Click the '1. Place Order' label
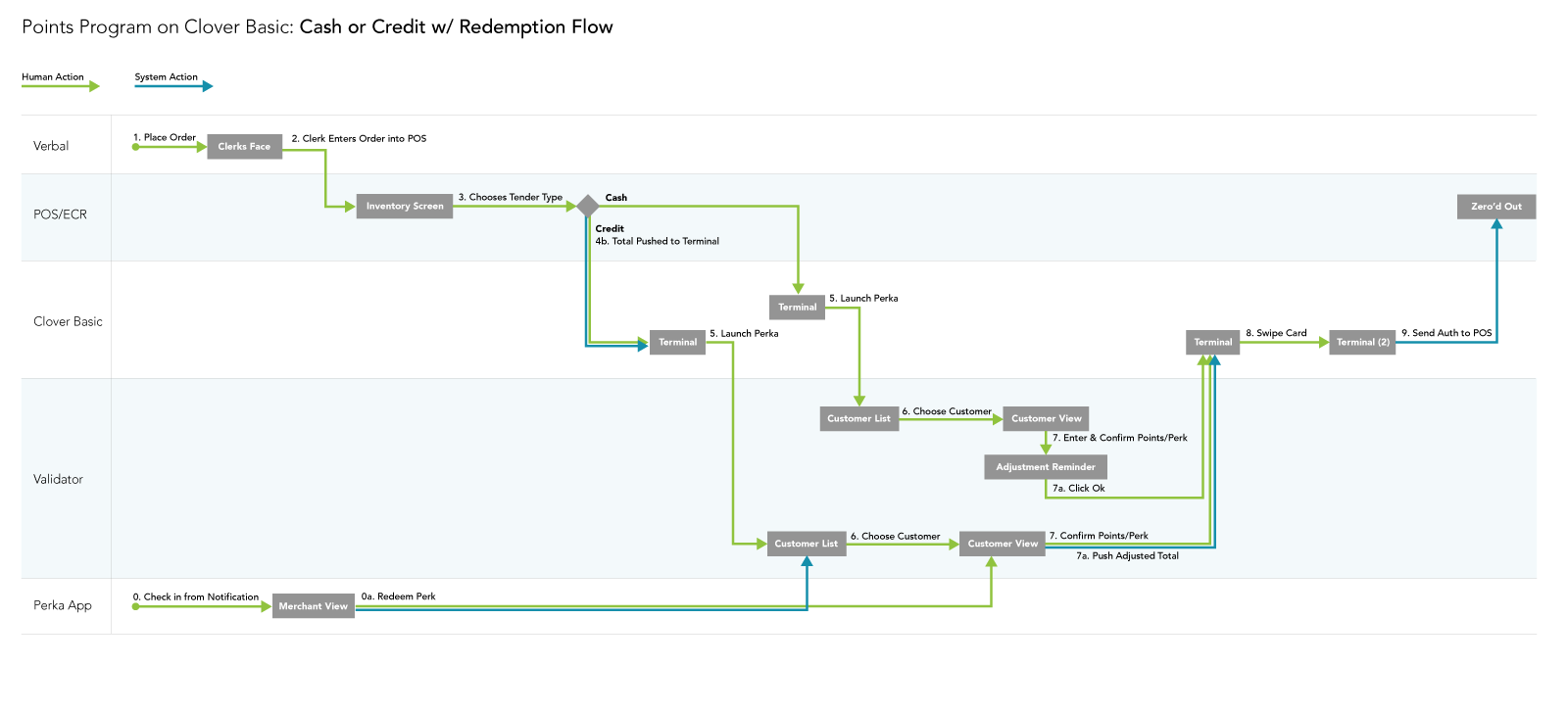 [165, 137]
